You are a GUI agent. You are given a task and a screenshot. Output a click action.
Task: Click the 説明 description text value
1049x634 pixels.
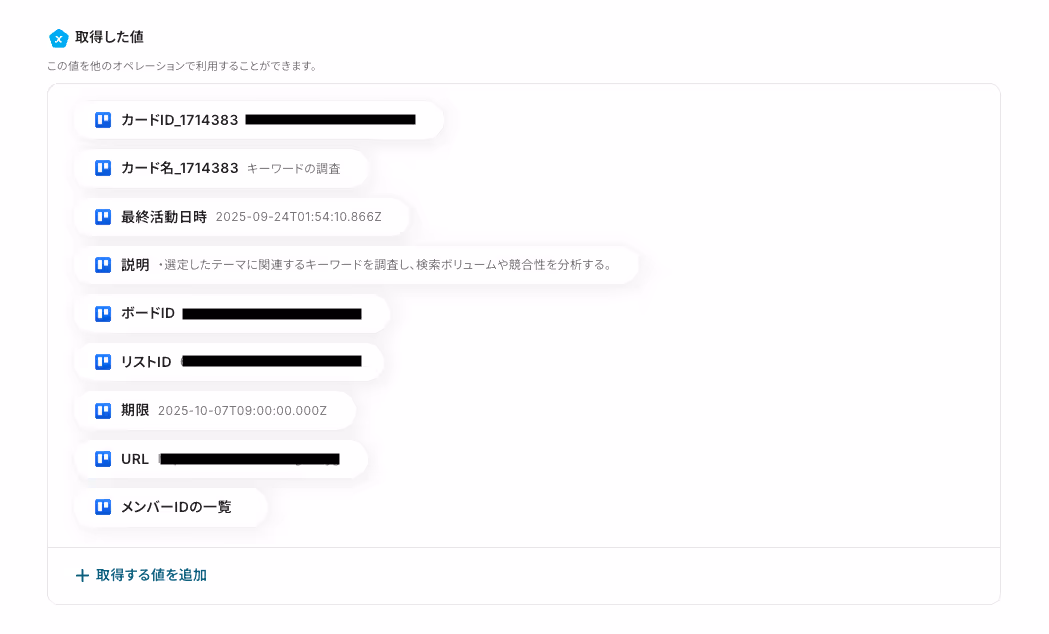click(385, 265)
